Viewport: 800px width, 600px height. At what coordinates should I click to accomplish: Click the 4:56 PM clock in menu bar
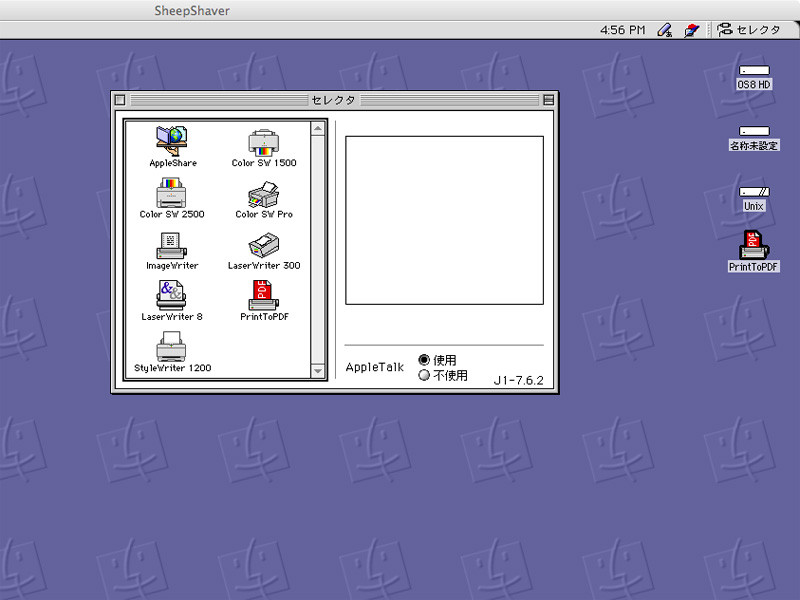tap(622, 30)
